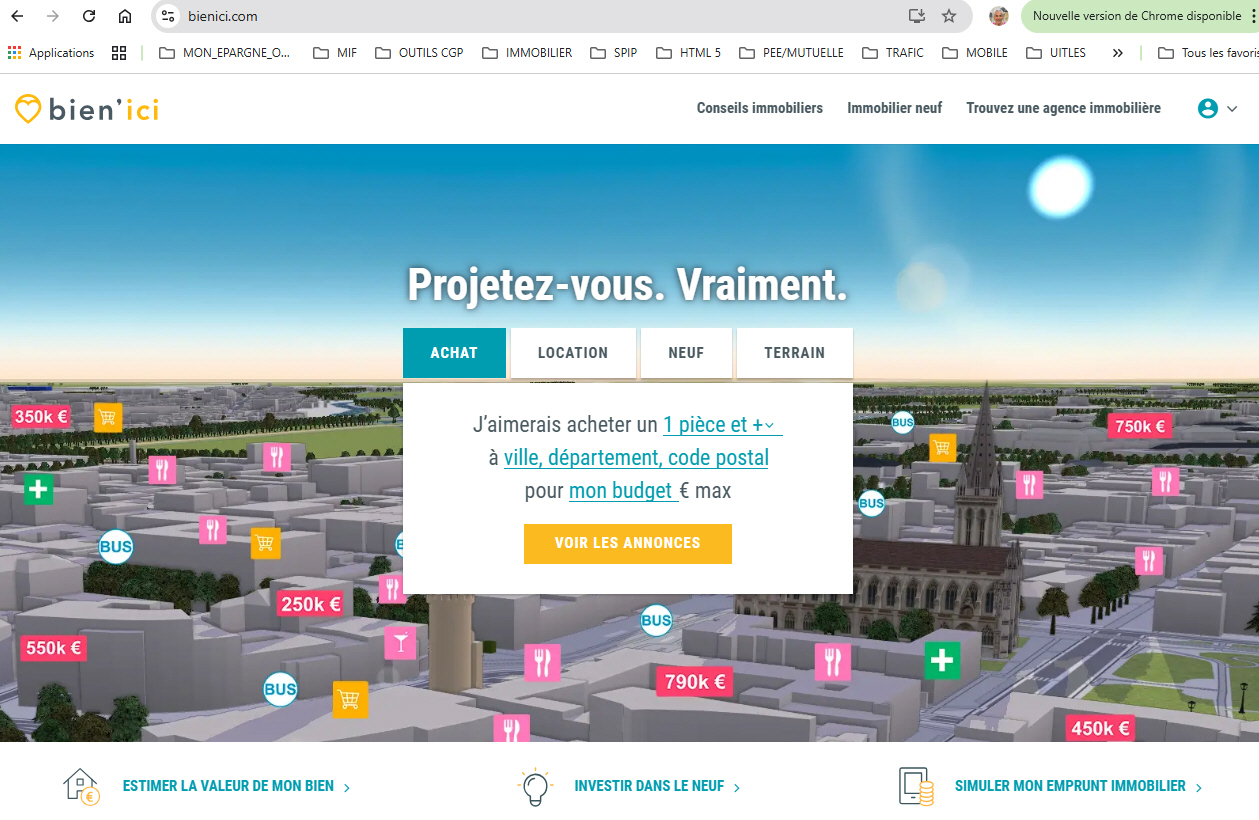
Task: Click the pink cocktail bar map icon
Action: 400,643
